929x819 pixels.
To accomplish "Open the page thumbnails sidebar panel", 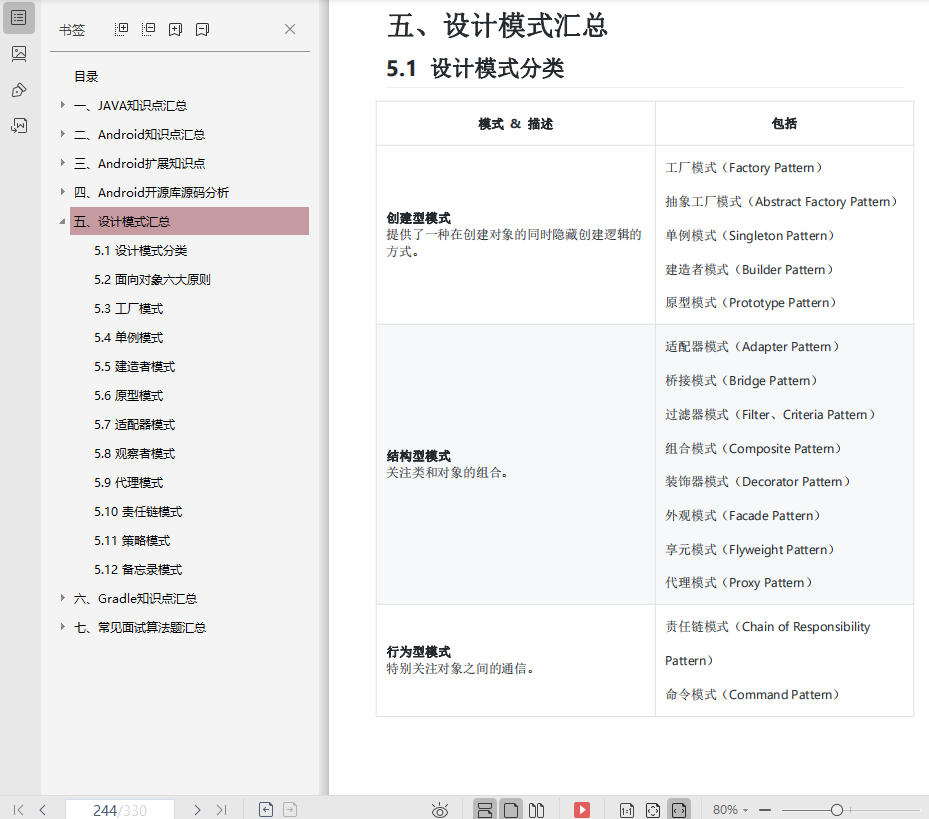I will click(x=18, y=53).
